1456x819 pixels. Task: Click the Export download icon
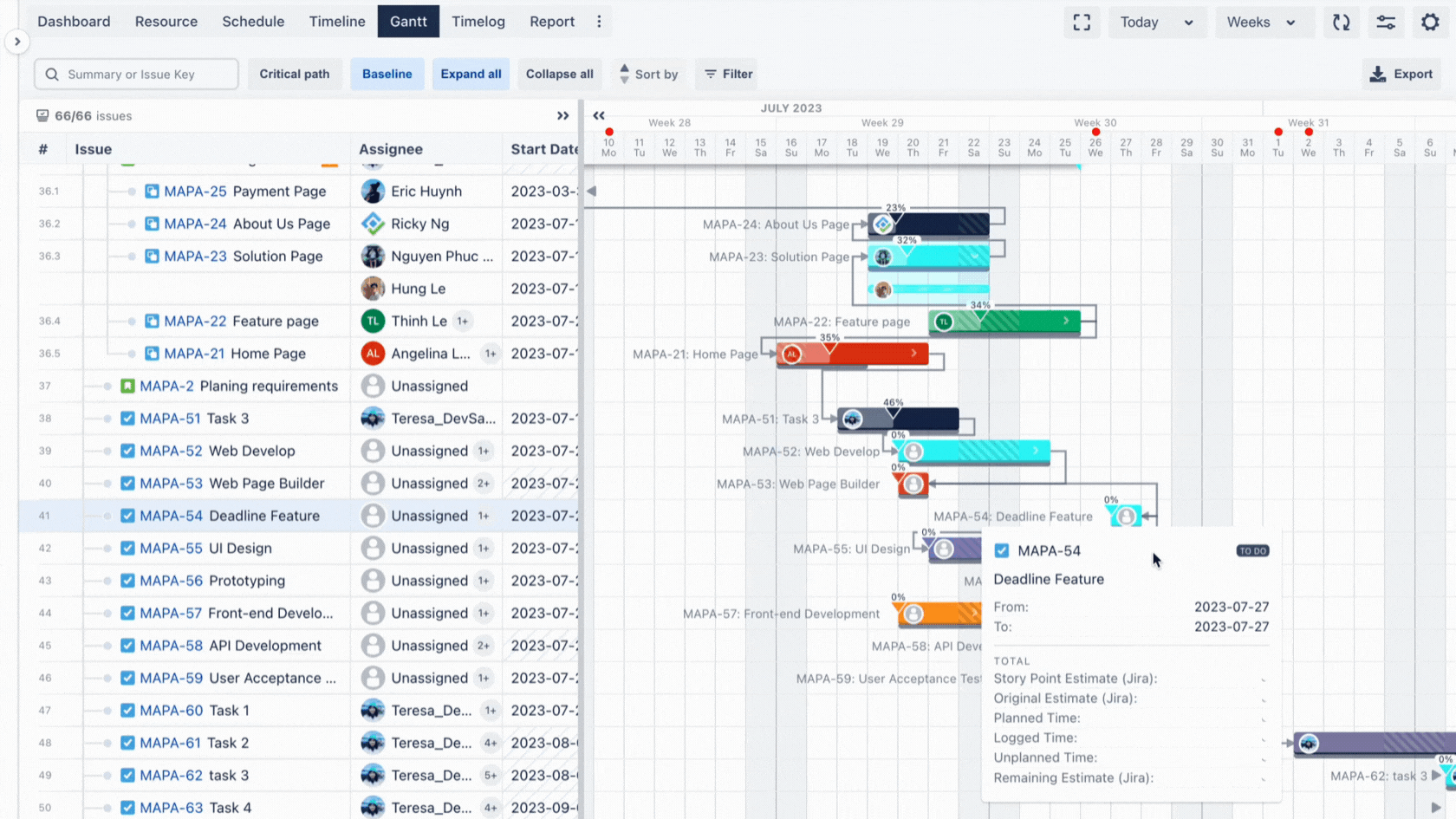click(1378, 74)
